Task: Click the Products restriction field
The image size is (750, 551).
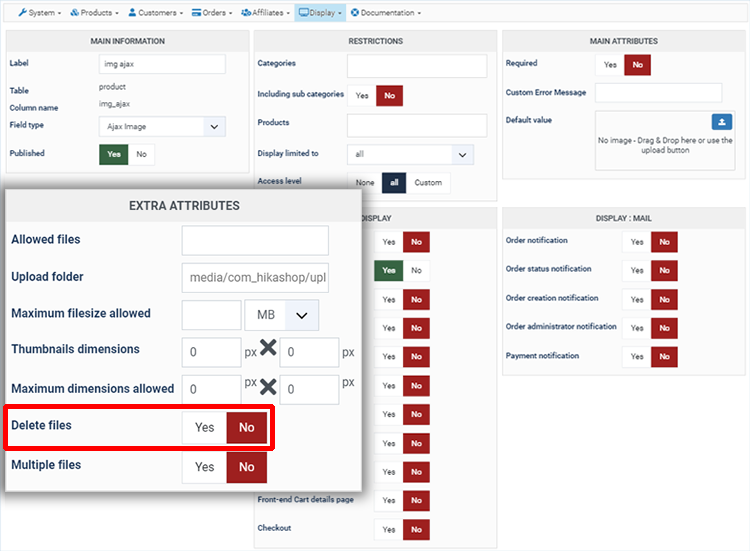Action: click(x=417, y=125)
